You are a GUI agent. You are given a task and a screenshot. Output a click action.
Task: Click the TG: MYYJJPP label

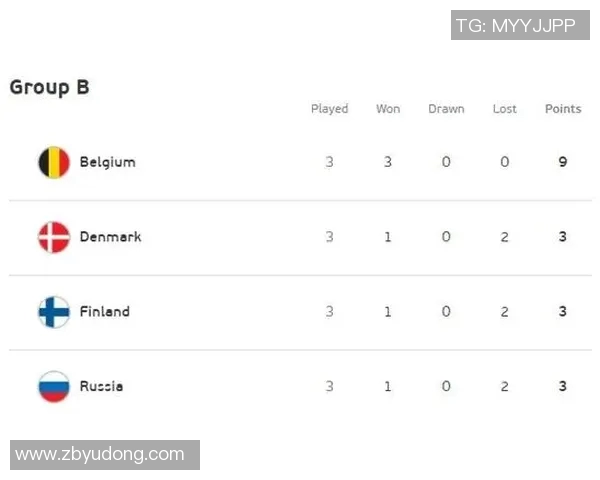[x=515, y=26]
